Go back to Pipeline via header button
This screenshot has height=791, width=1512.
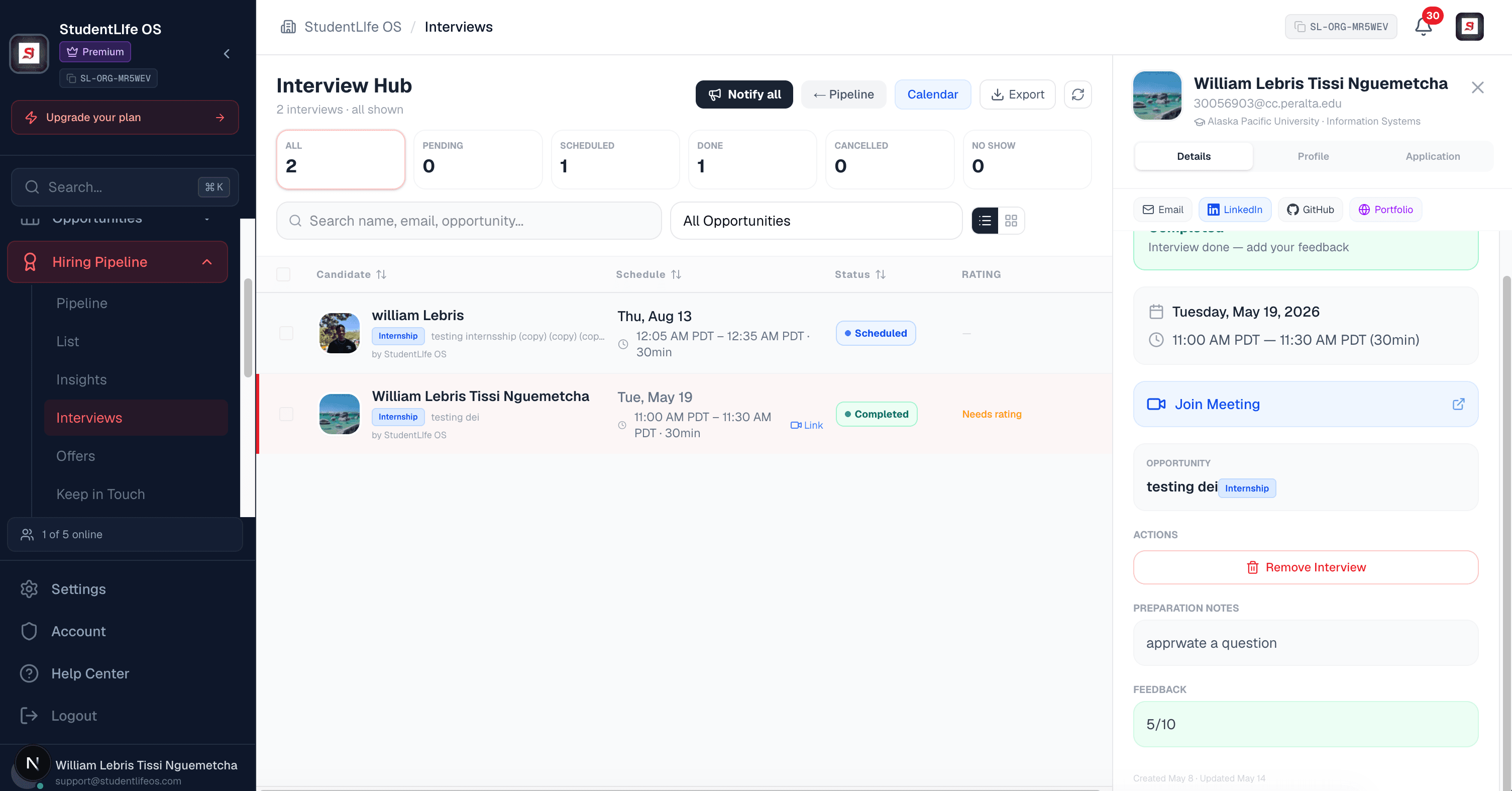pyautogui.click(x=843, y=94)
